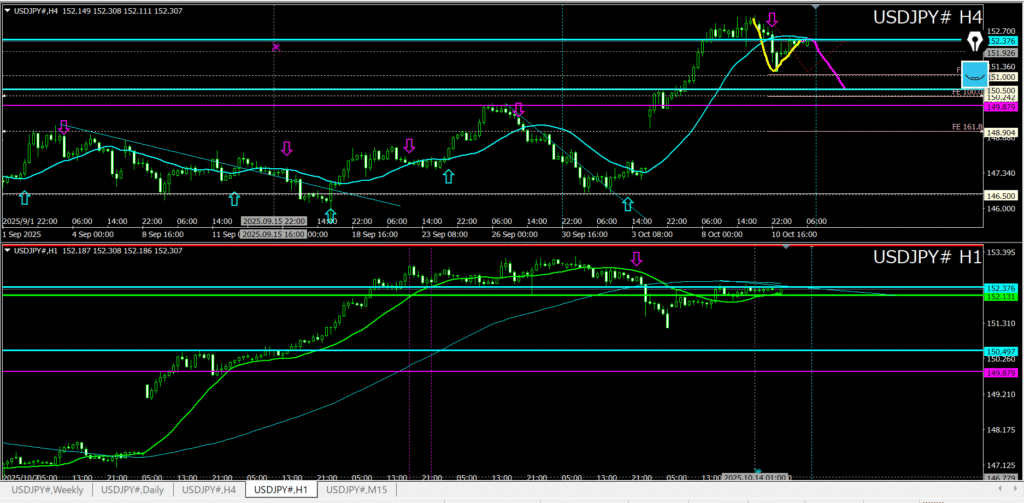Select the magenta down arrow above H4 peak
Screen dimensions: 1024x503
pos(772,20)
